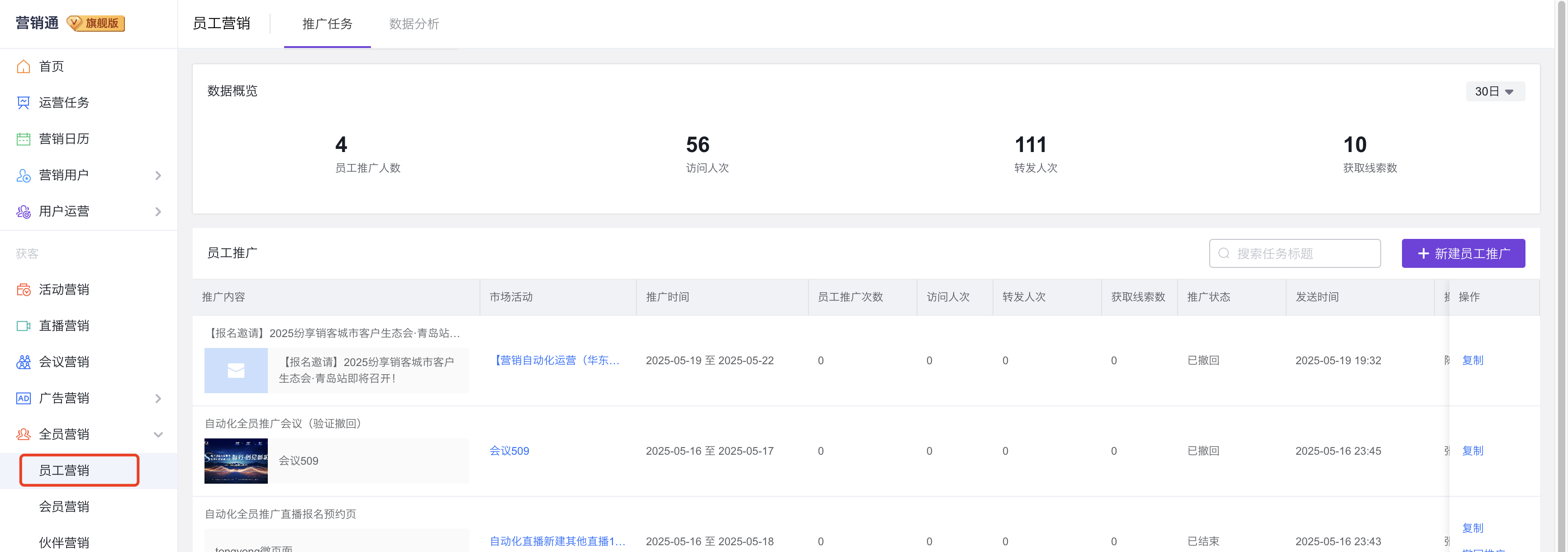The image size is (1568, 552).
Task: Expand the 营销用户 submenu chevron
Action: point(158,175)
